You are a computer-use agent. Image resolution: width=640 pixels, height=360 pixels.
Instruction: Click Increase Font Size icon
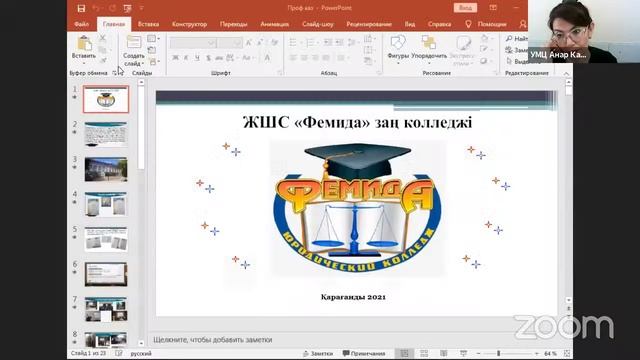[249, 42]
